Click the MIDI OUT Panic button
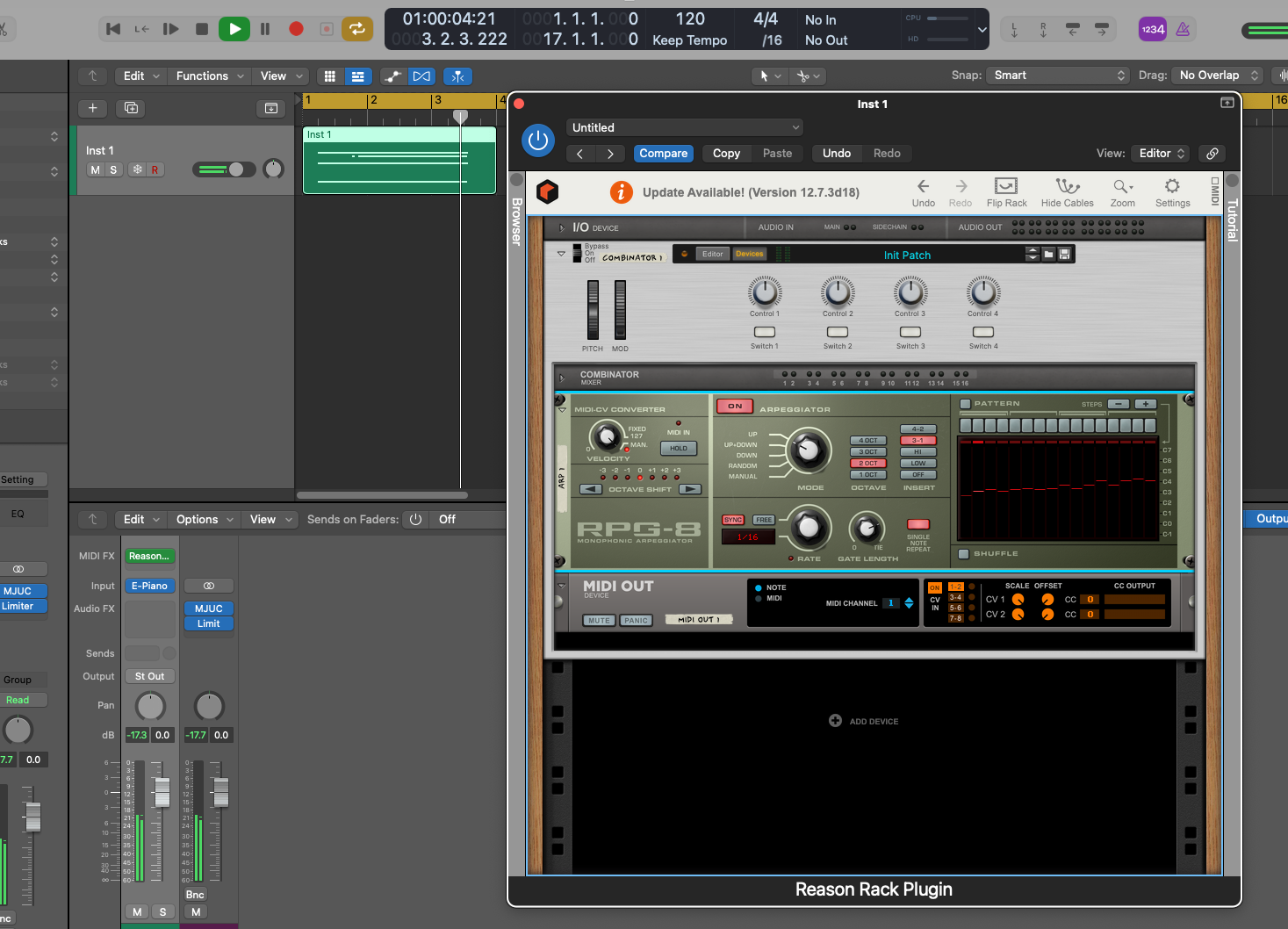Image resolution: width=1288 pixels, height=929 pixels. click(x=636, y=621)
